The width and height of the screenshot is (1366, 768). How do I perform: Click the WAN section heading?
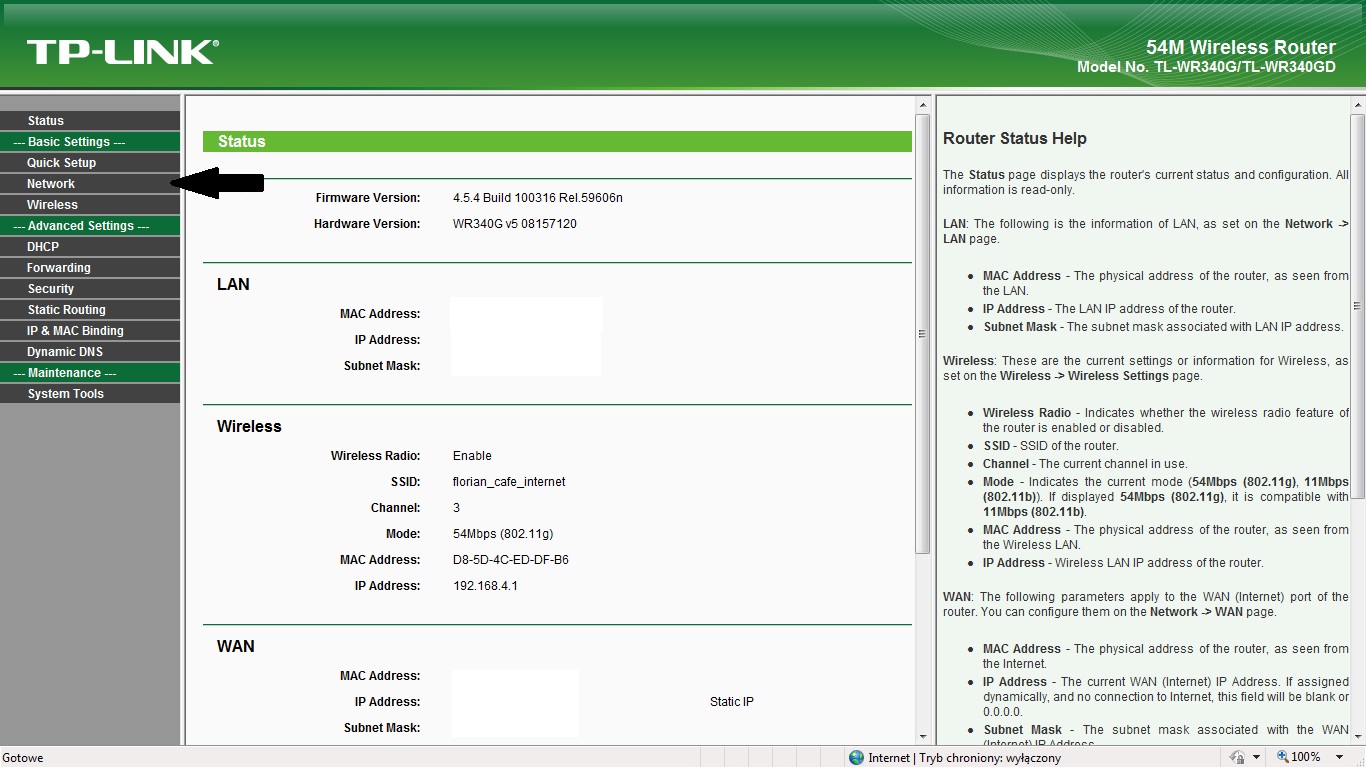[236, 647]
